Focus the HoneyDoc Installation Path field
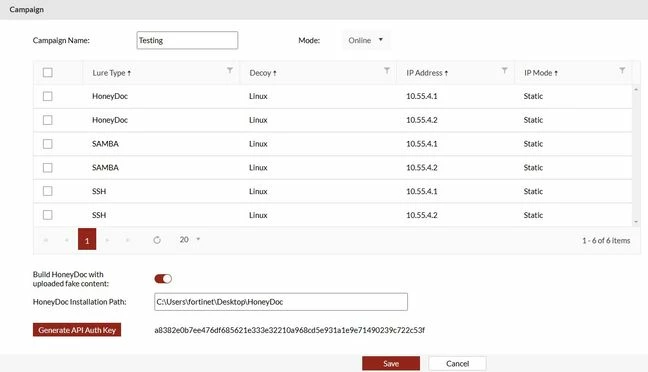 point(281,302)
